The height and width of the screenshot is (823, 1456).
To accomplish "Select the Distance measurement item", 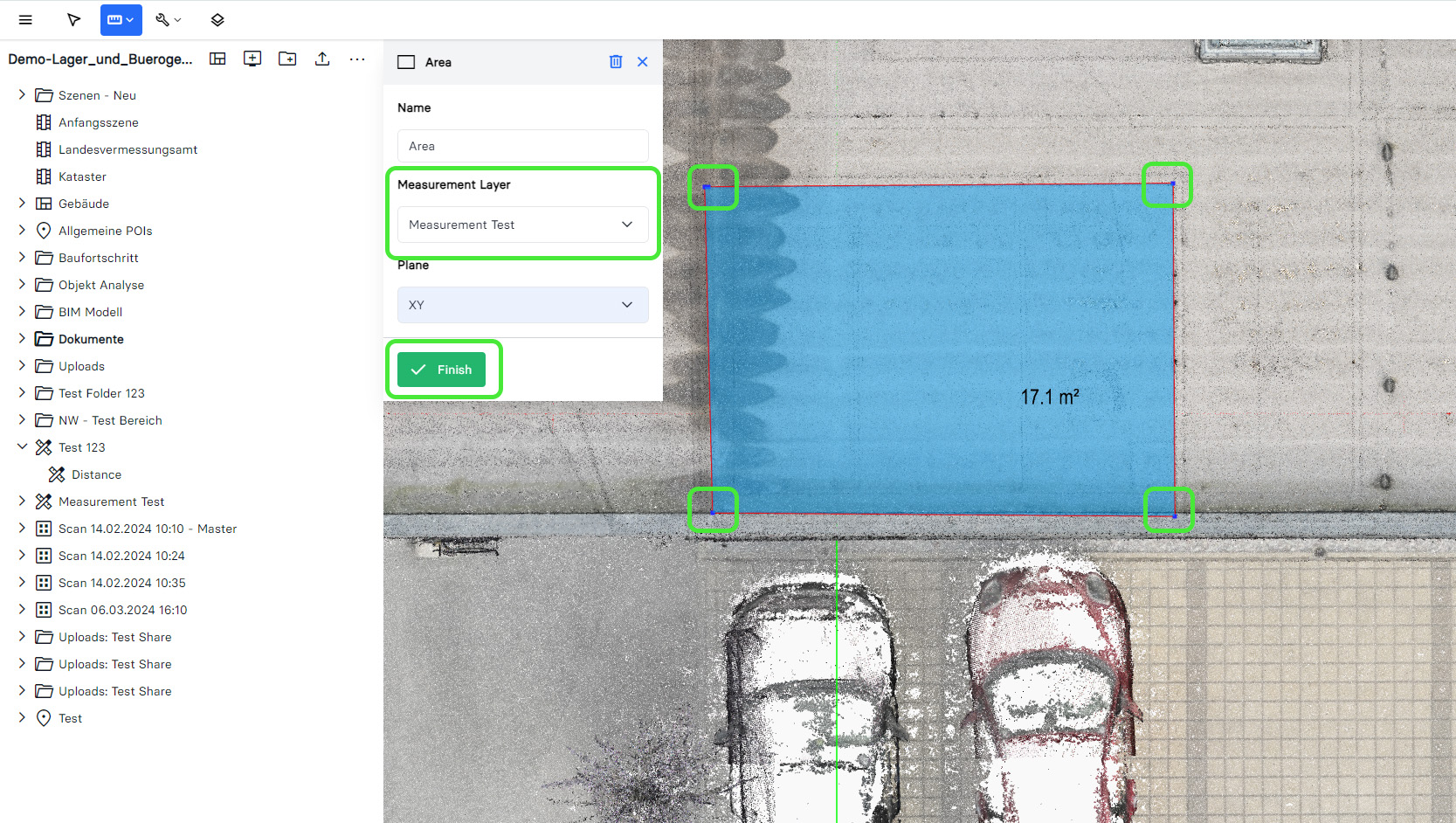I will tap(96, 474).
